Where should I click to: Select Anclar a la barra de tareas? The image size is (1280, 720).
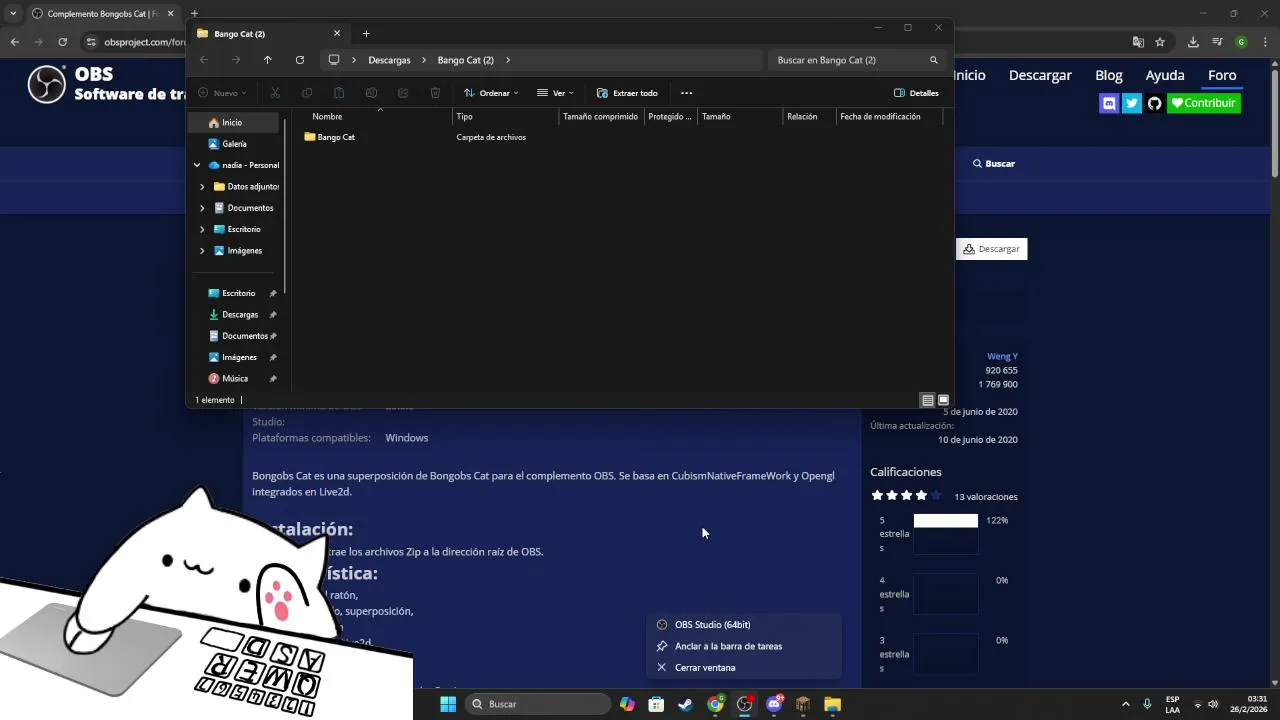click(x=744, y=646)
